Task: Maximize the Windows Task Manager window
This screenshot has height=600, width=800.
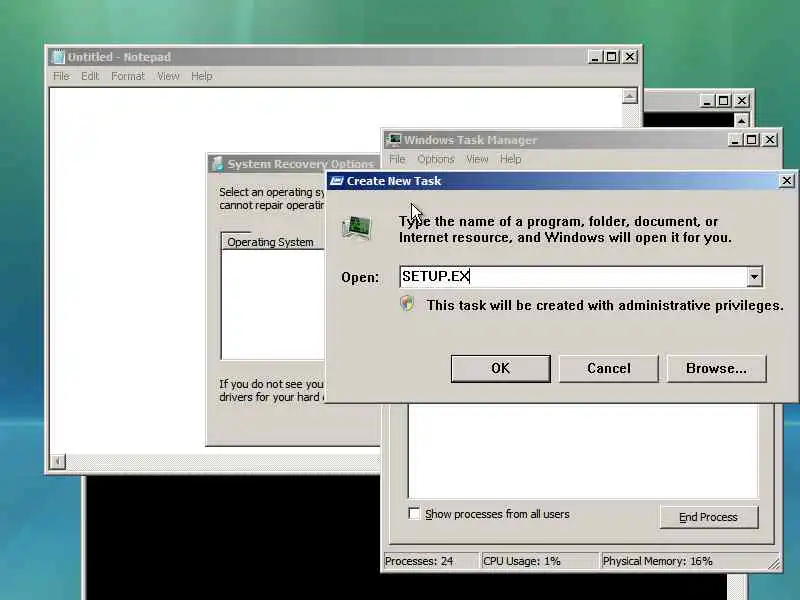Action: point(752,139)
